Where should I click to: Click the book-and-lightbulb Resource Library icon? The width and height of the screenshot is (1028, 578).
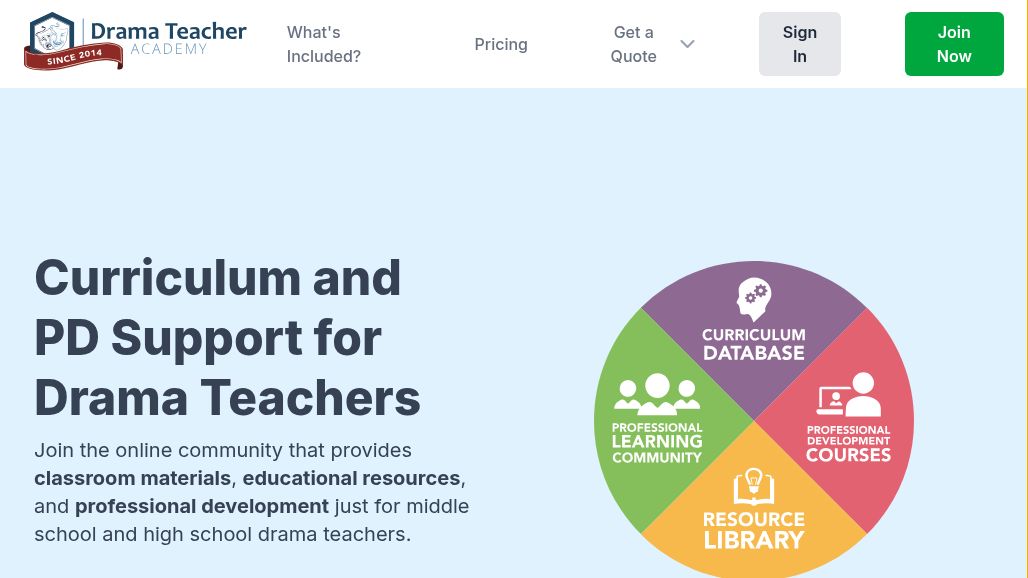click(x=753, y=487)
